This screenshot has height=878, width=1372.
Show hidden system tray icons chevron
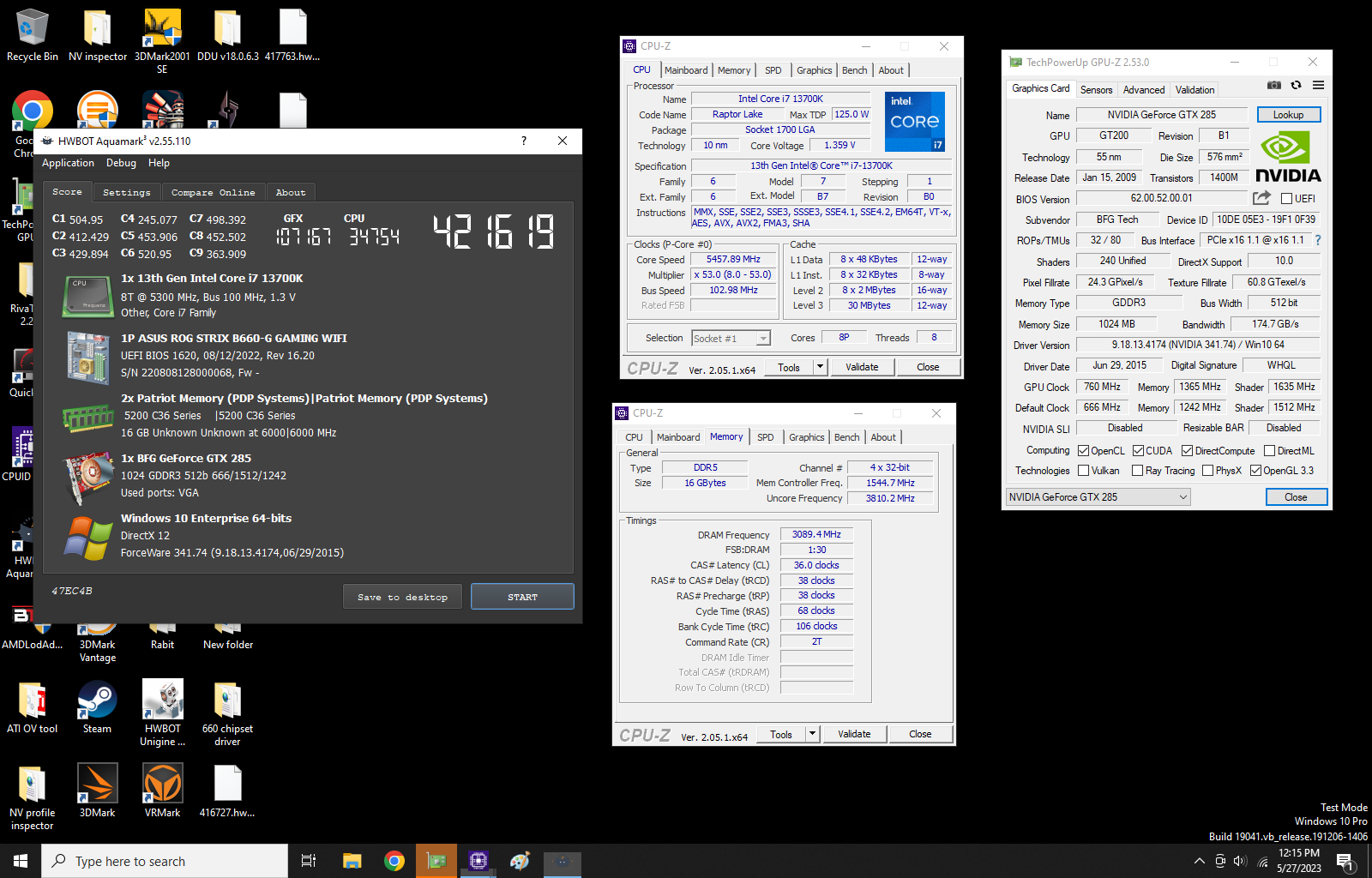click(x=1199, y=861)
